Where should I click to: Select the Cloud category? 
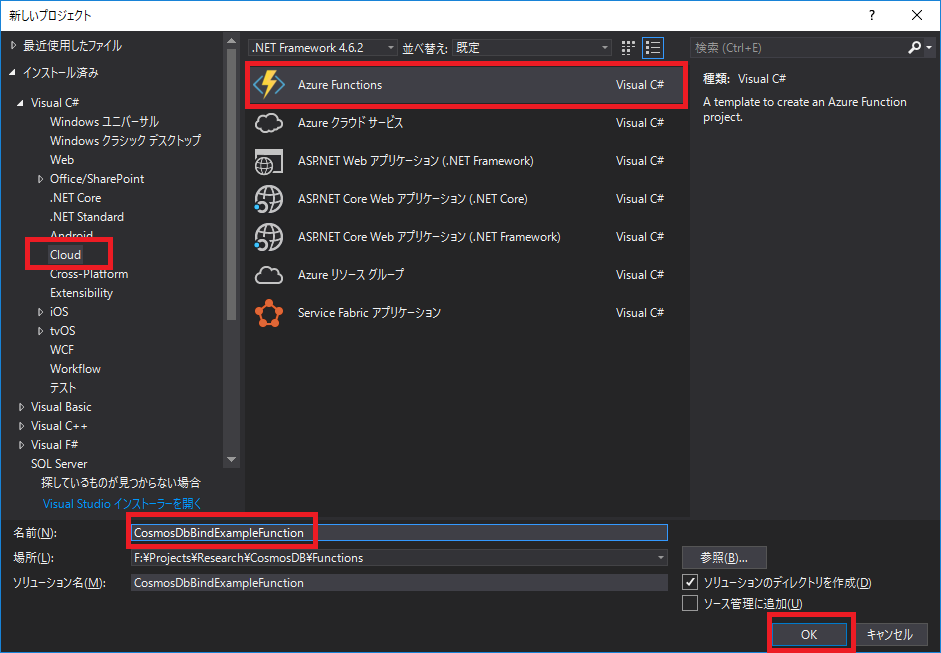(65, 254)
